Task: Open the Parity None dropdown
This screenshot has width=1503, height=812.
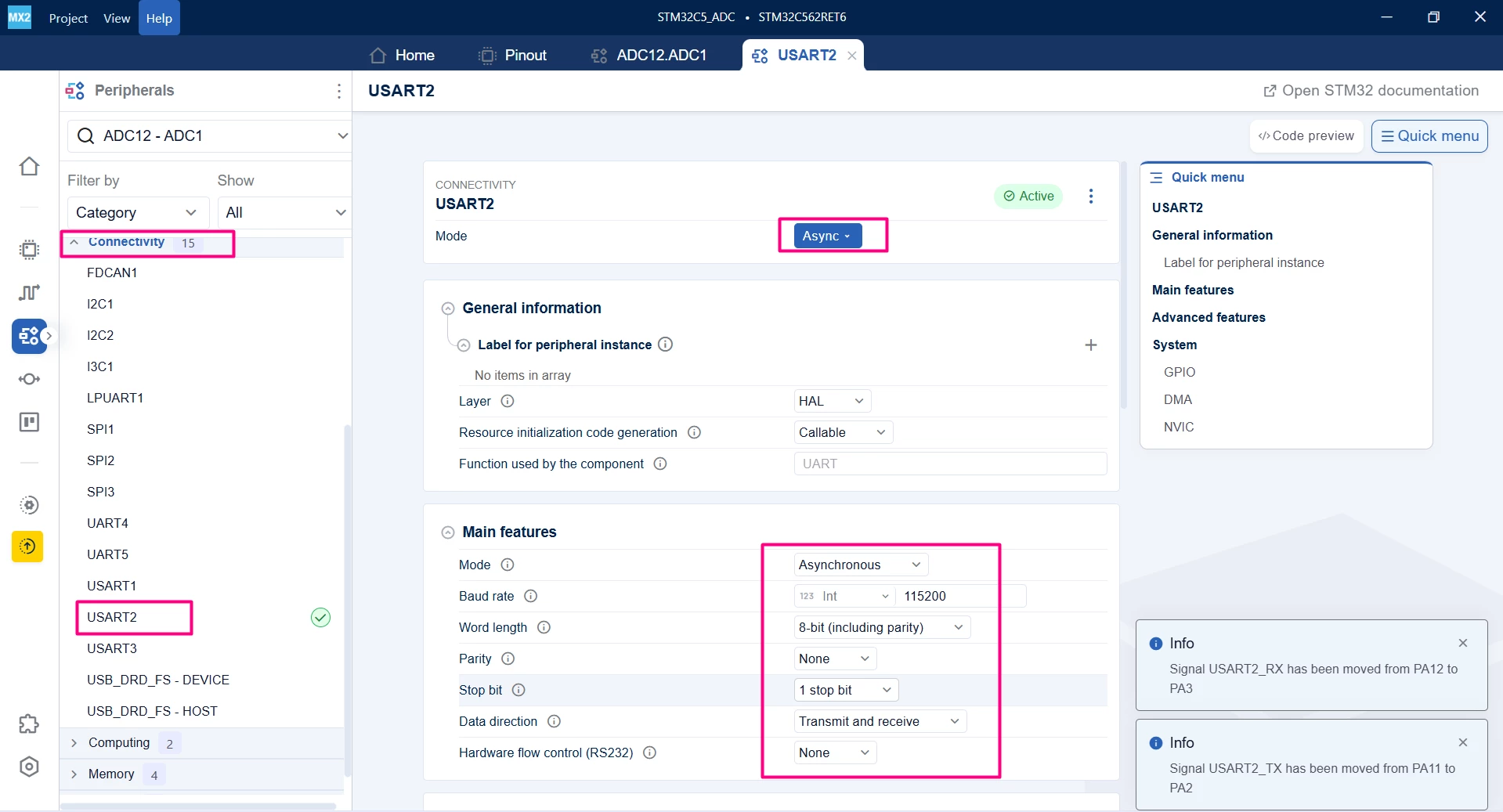Action: pyautogui.click(x=835, y=659)
